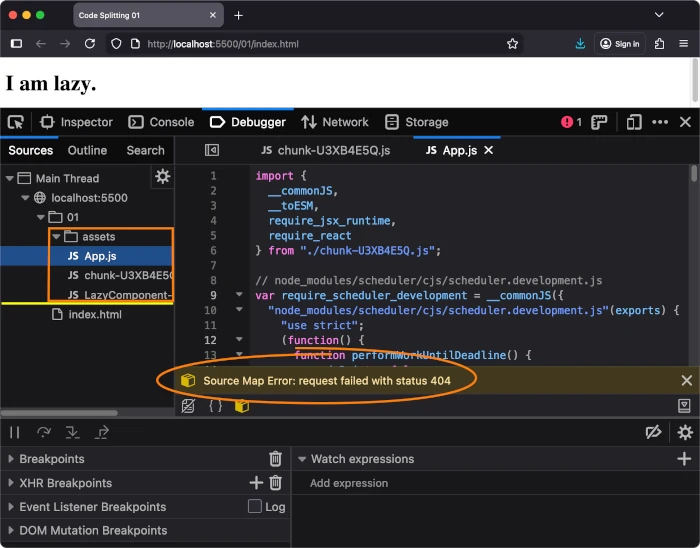Open source map status icon in footer
Screen dimensions: 700x548
point(242,406)
